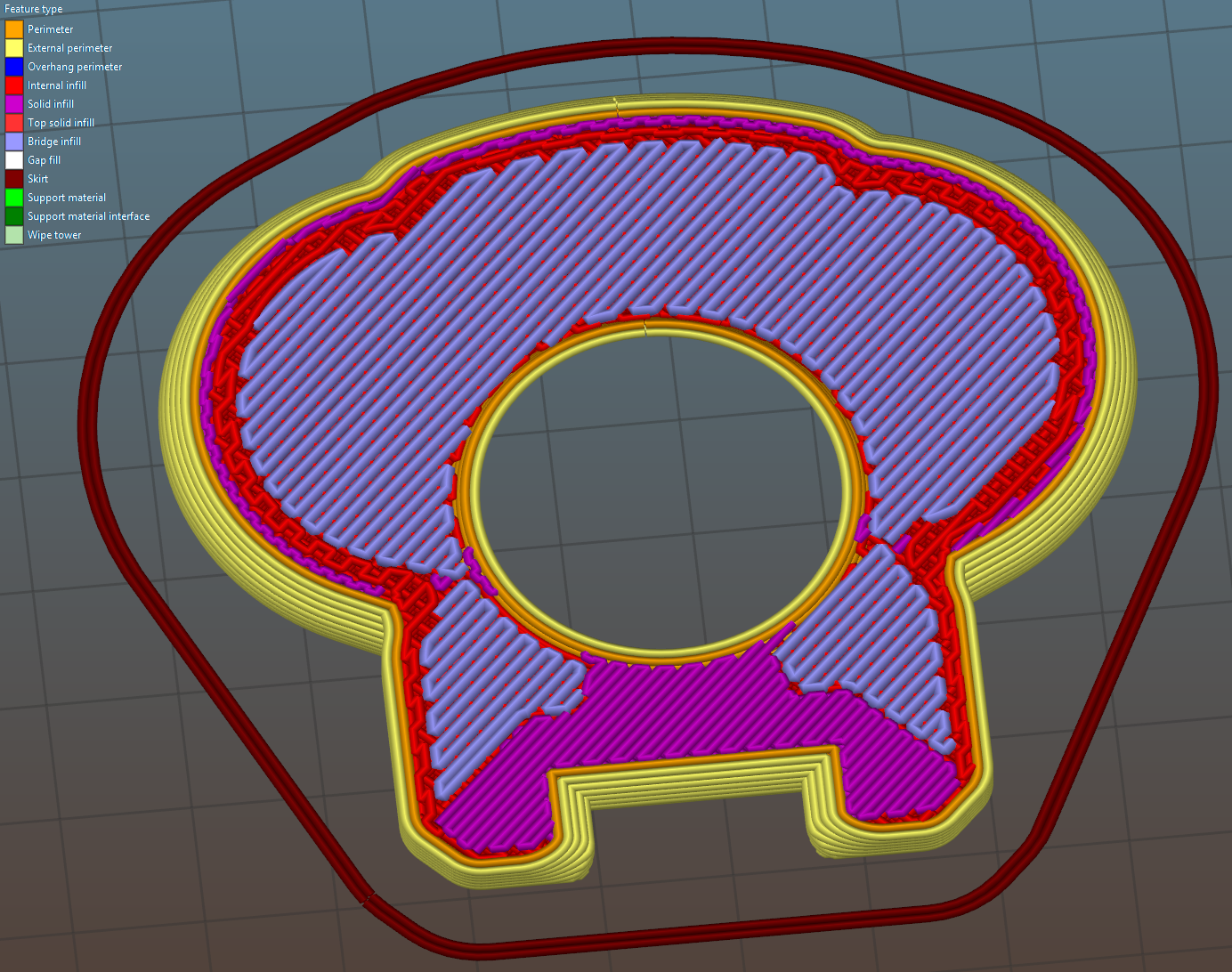
Task: Open the Feature type view selector
Action: coord(33,8)
